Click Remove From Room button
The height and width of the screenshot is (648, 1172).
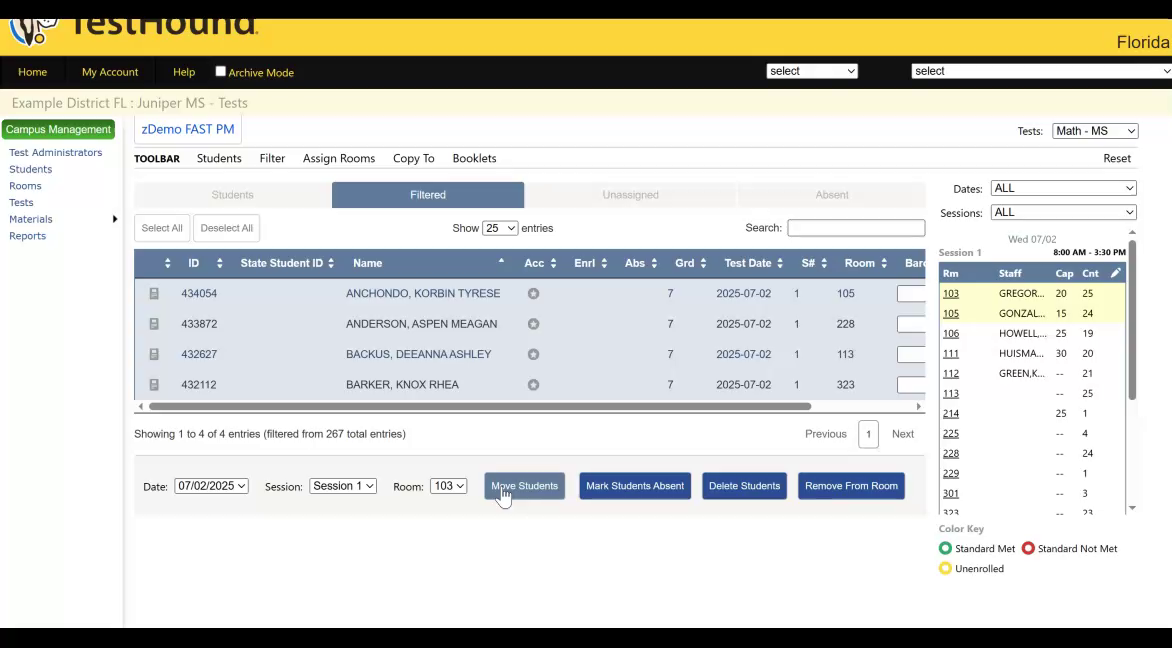click(851, 486)
